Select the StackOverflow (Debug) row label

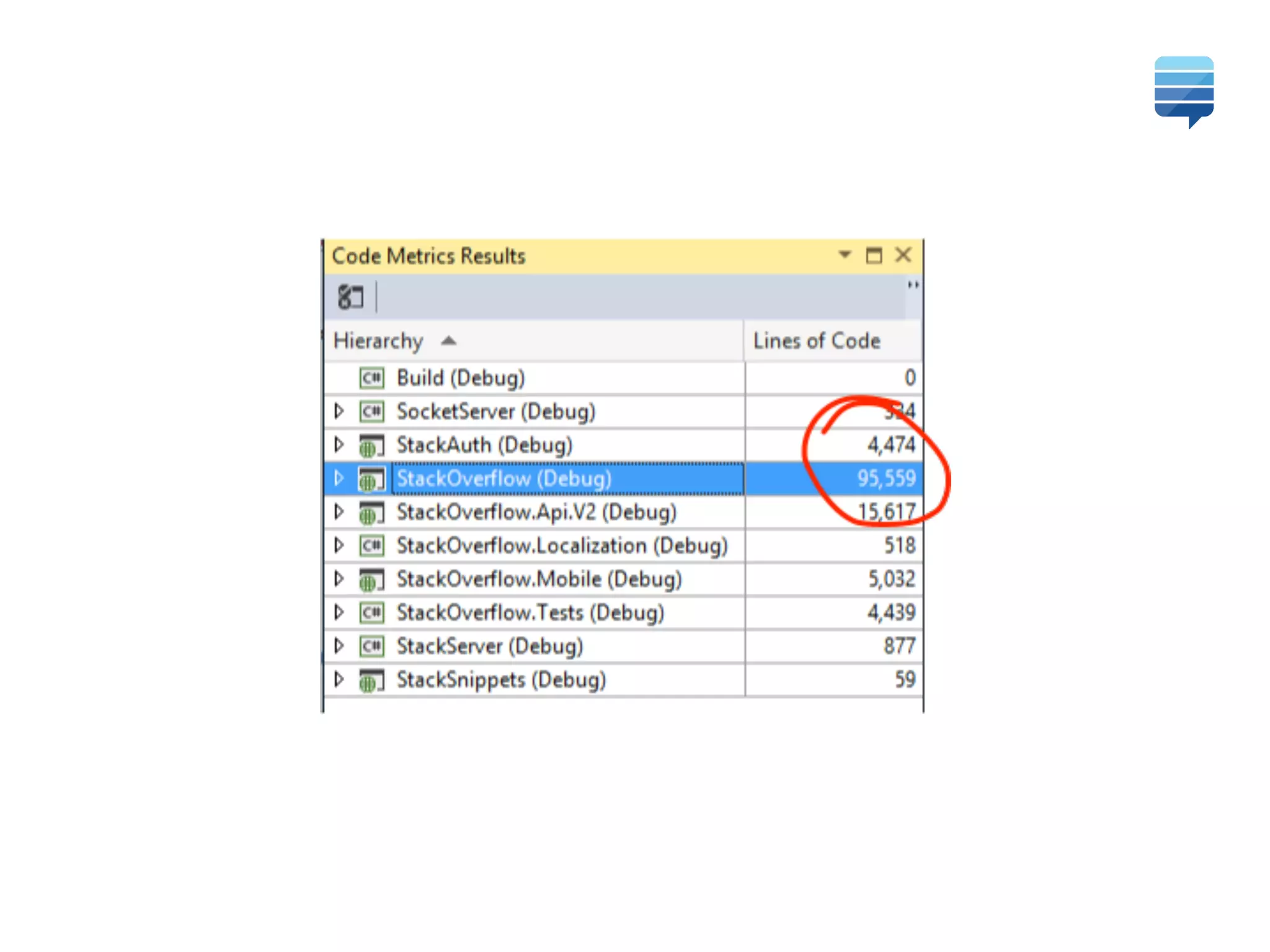coord(504,478)
